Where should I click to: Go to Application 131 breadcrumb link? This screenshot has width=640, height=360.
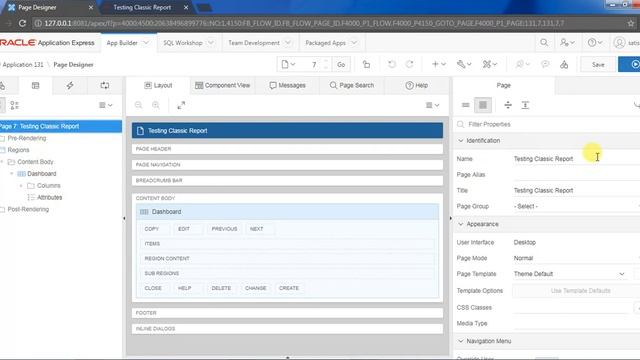click(x=23, y=64)
